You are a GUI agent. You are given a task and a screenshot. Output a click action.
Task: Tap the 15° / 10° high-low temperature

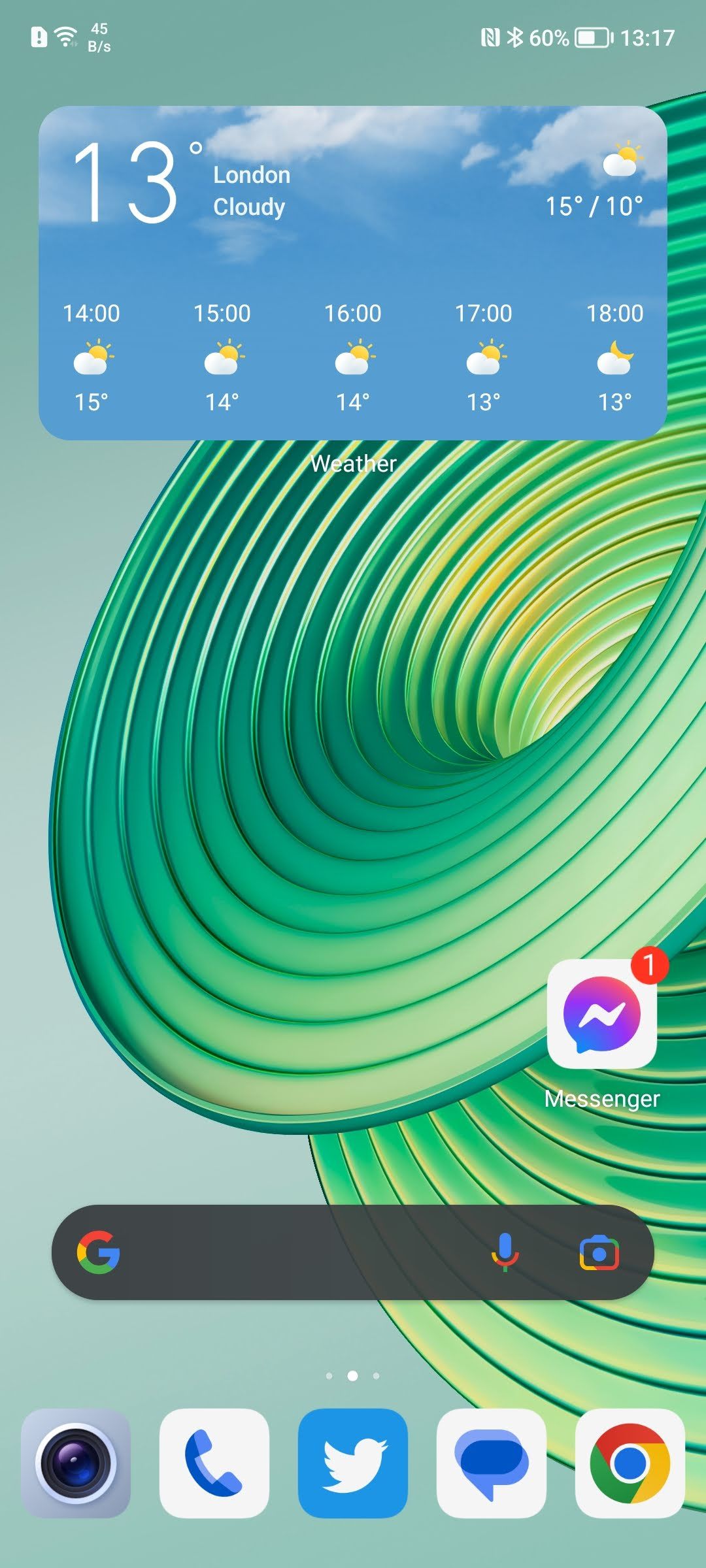594,206
